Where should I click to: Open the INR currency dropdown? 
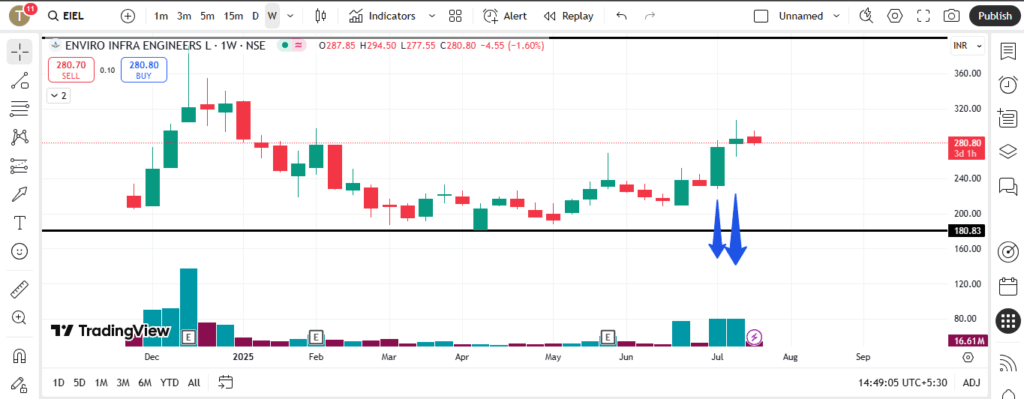click(x=967, y=46)
